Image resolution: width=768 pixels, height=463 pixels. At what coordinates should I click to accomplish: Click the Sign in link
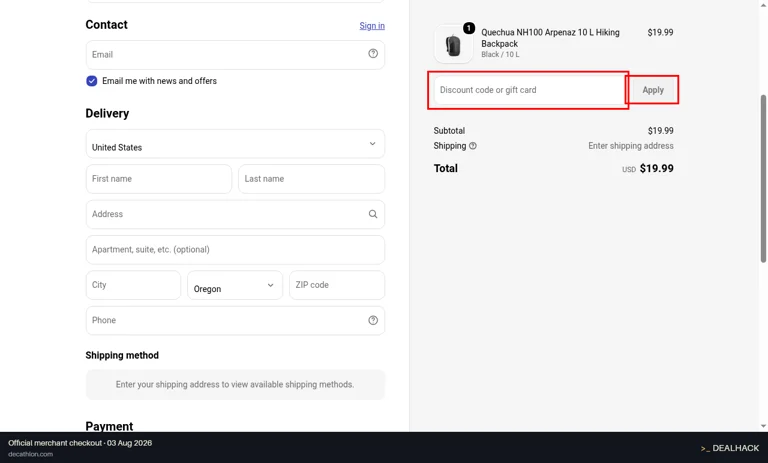click(x=372, y=25)
